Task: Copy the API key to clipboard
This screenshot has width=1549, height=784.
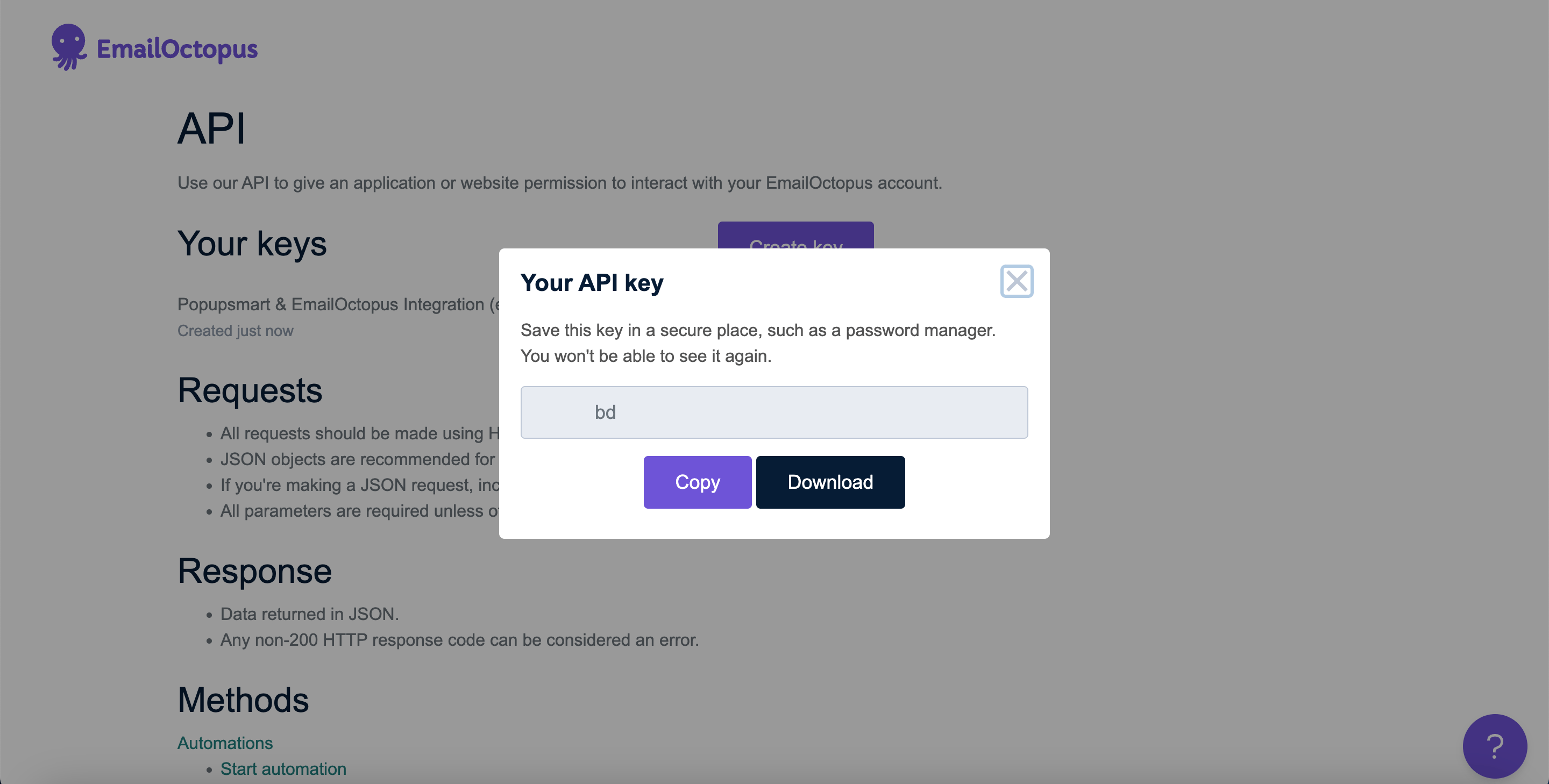Action: point(697,482)
